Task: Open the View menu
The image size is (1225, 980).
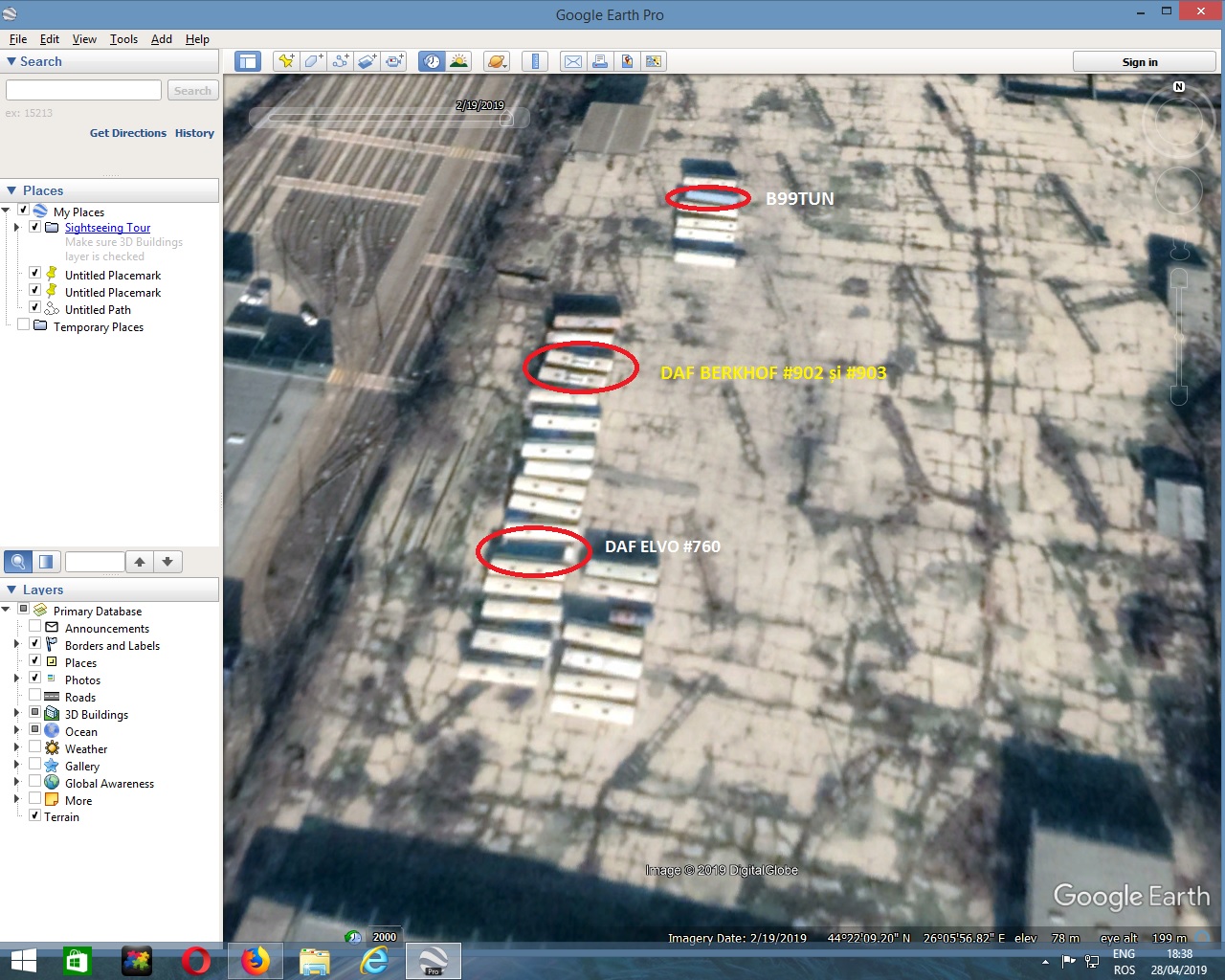Action: (x=84, y=39)
